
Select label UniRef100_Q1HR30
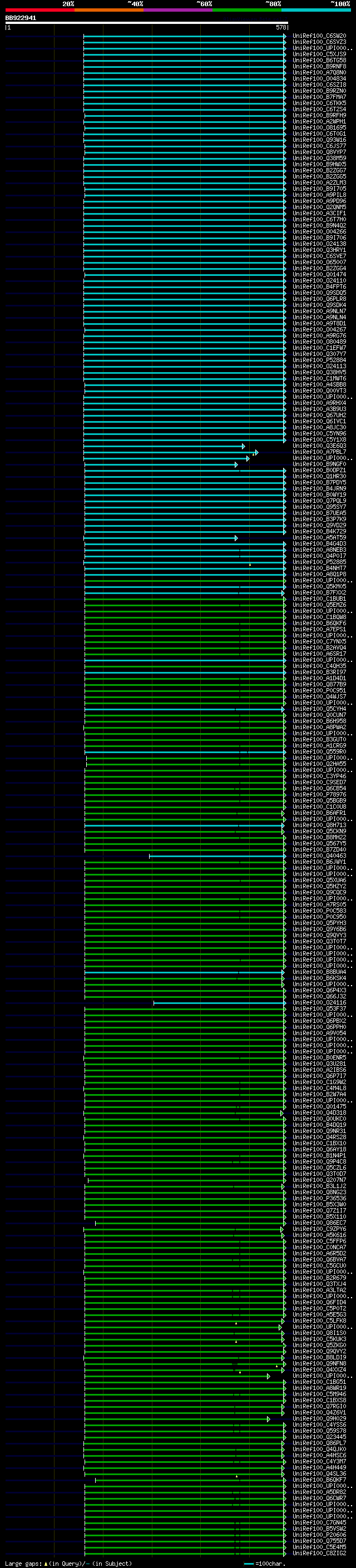pyautogui.click(x=319, y=476)
